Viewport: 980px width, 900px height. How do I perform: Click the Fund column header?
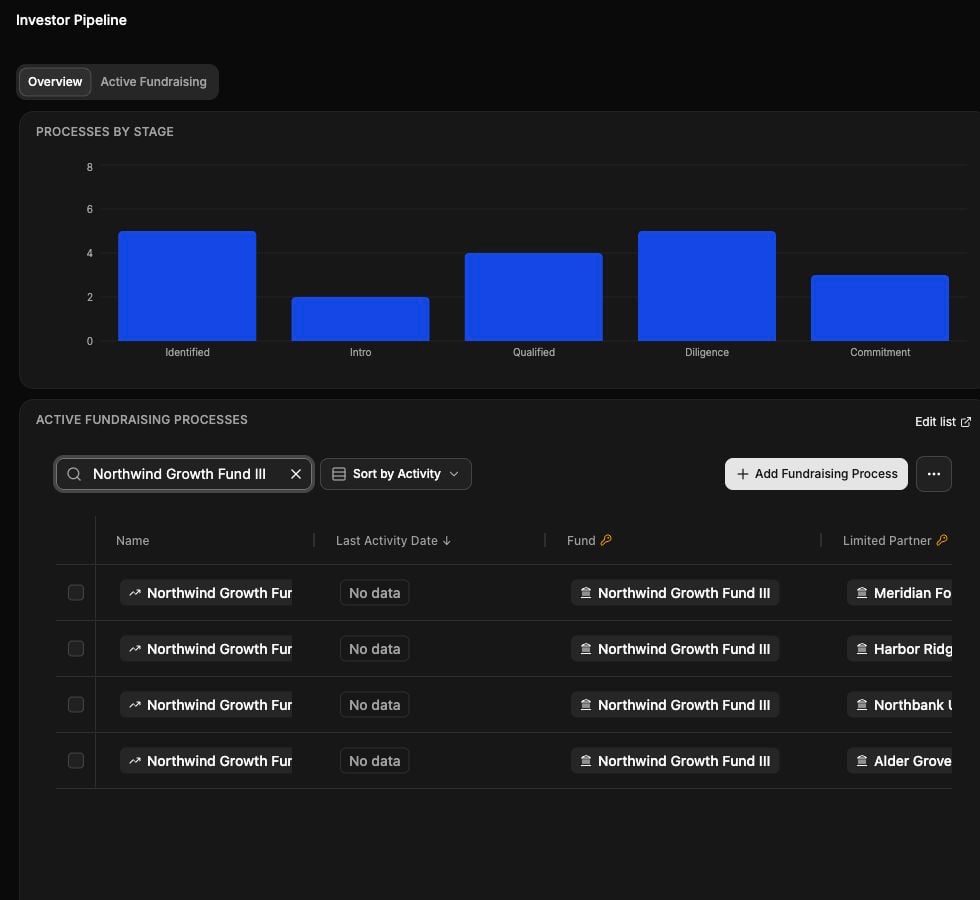click(581, 541)
